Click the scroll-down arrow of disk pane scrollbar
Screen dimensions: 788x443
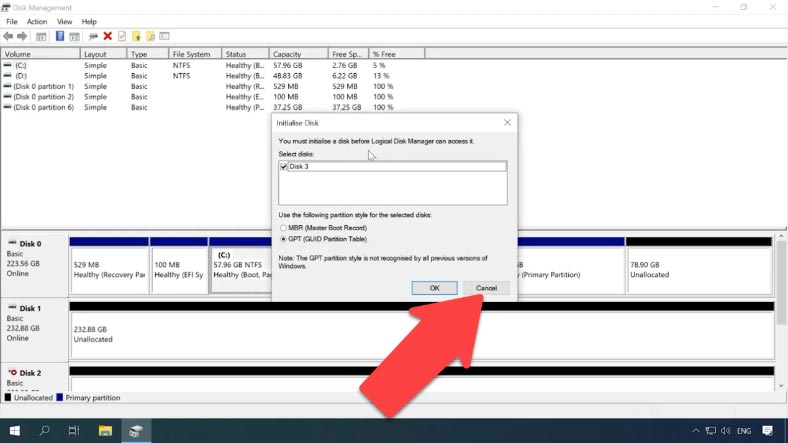pyautogui.click(x=781, y=386)
